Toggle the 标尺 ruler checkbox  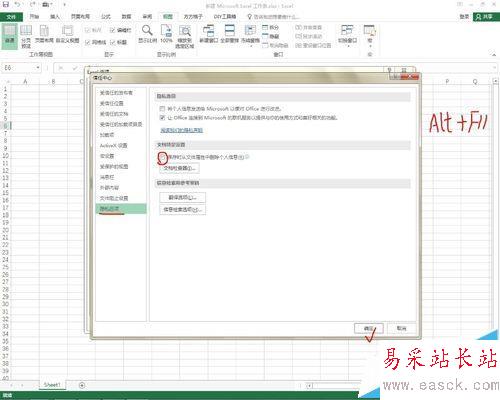(87, 30)
